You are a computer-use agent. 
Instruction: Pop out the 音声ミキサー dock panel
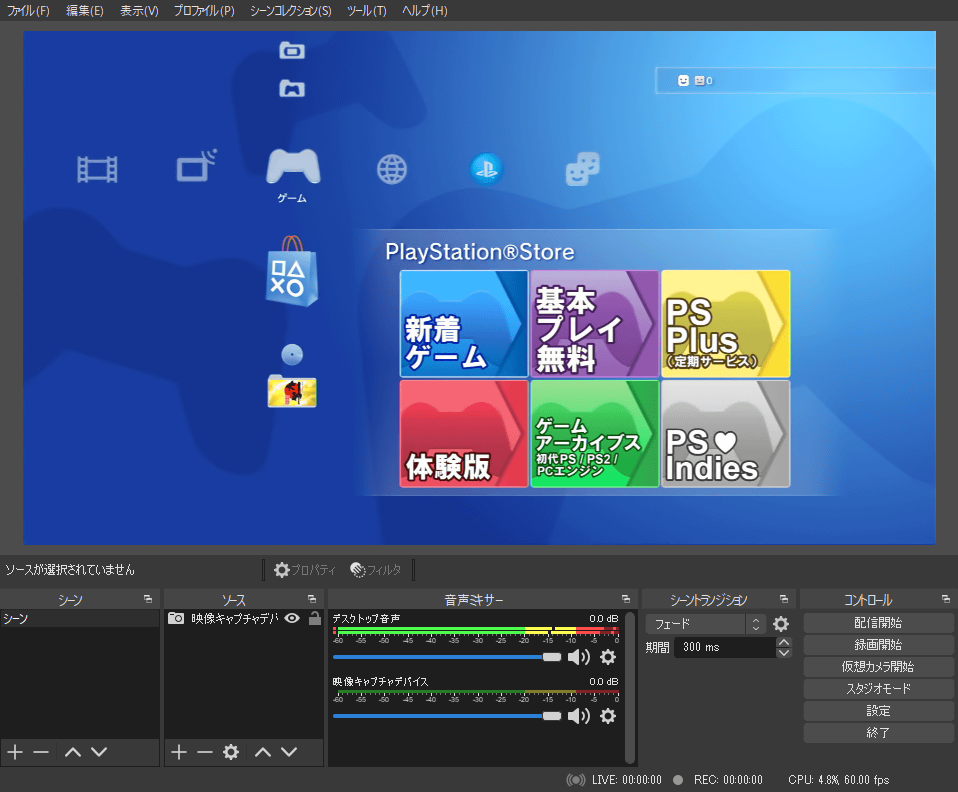point(626,599)
